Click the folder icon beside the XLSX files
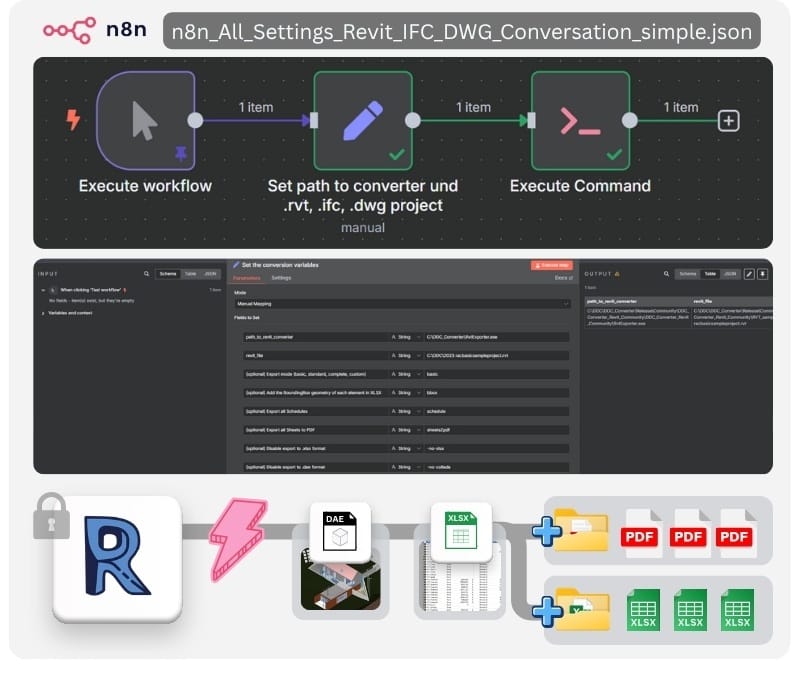Viewport: 800px width, 675px height. (x=582, y=609)
